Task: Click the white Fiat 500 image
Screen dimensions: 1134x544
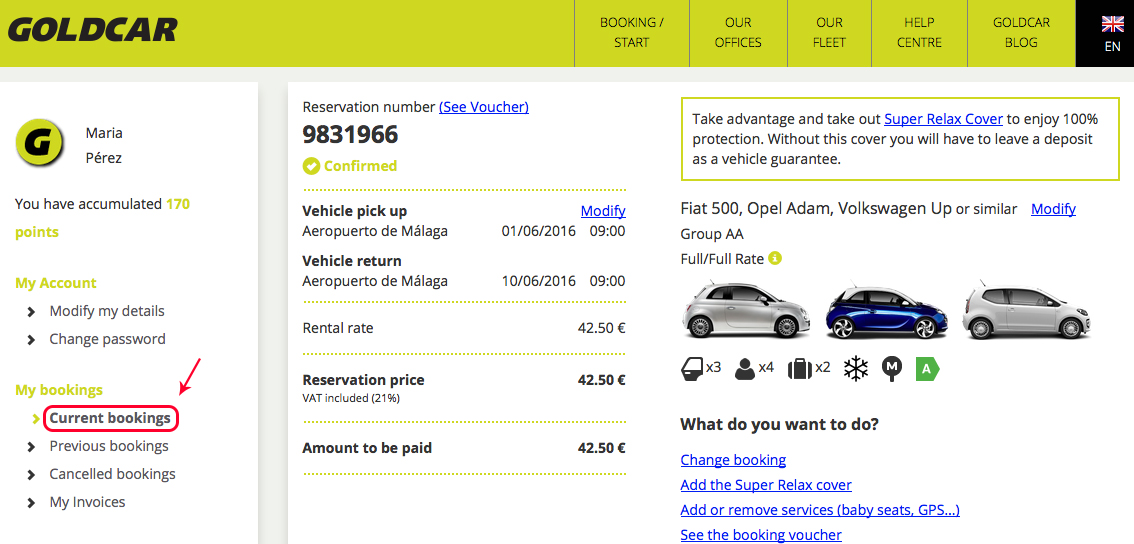Action: 746,311
